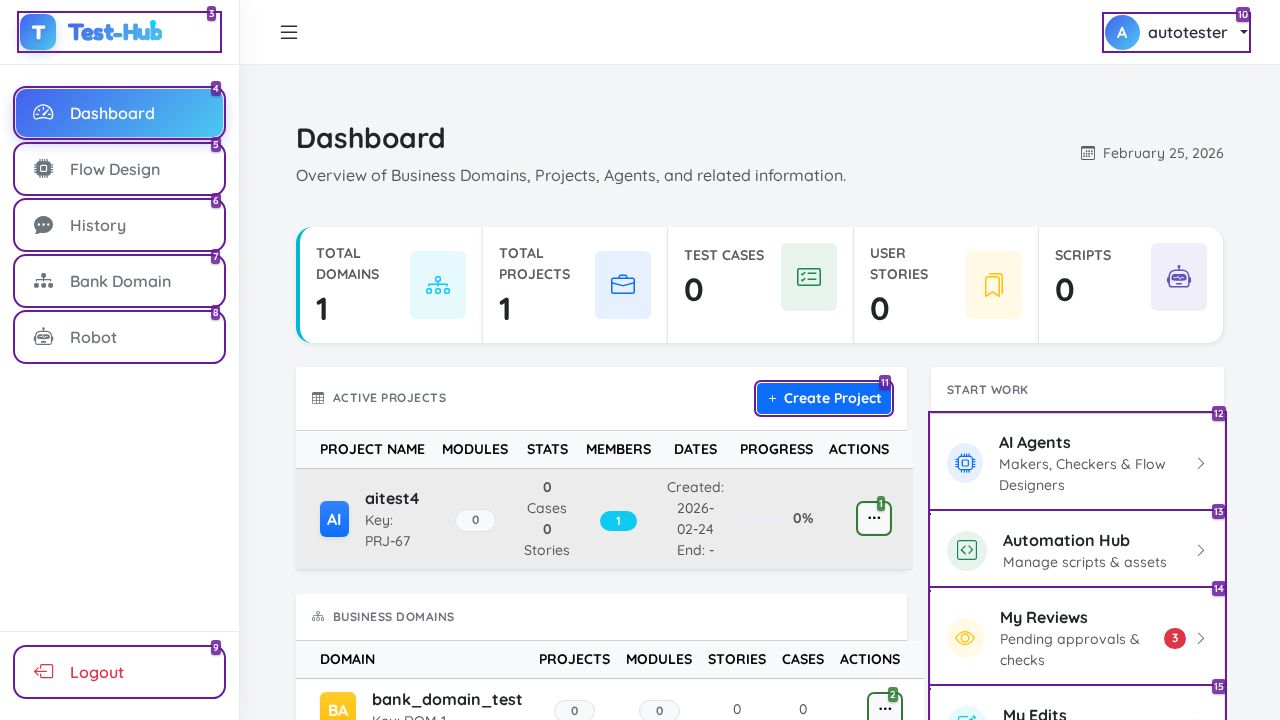
Task: Expand the Automation Hub chevron
Action: click(1201, 550)
